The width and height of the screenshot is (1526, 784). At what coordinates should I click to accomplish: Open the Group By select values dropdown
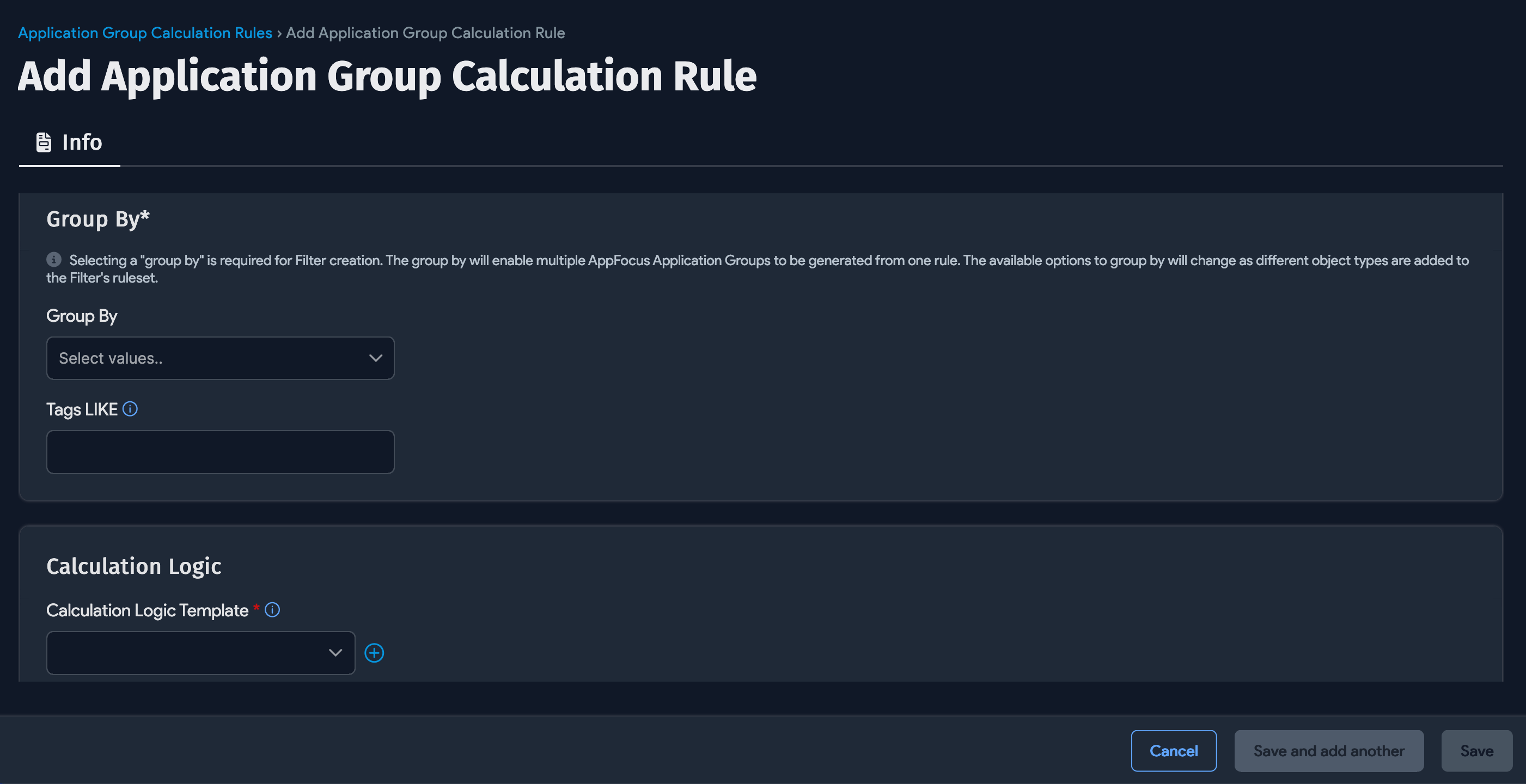207,358
